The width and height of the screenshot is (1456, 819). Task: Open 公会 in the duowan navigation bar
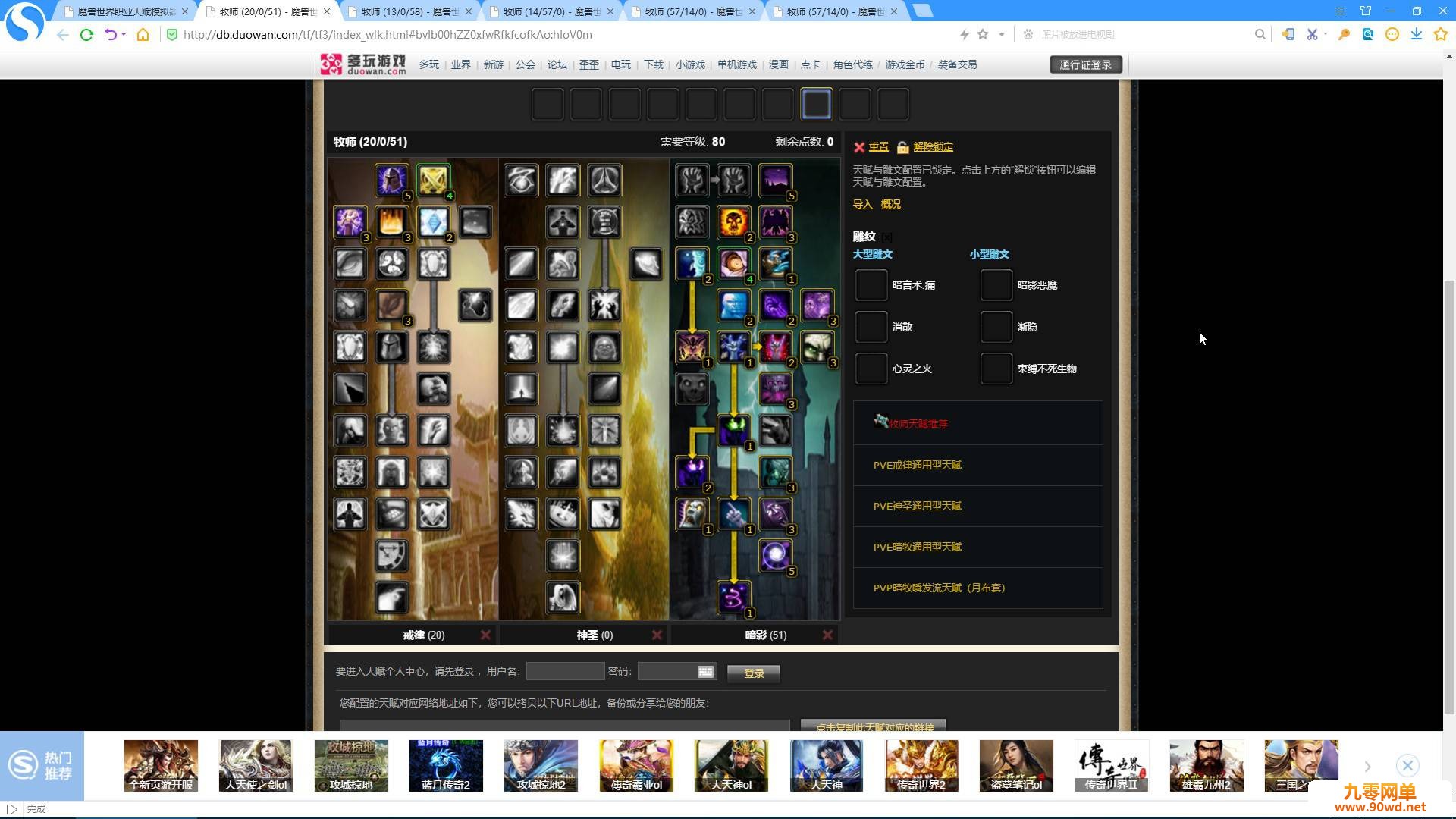526,64
